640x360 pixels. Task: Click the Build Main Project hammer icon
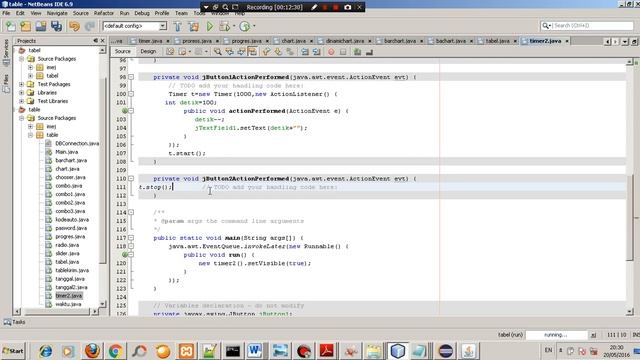(178, 26)
